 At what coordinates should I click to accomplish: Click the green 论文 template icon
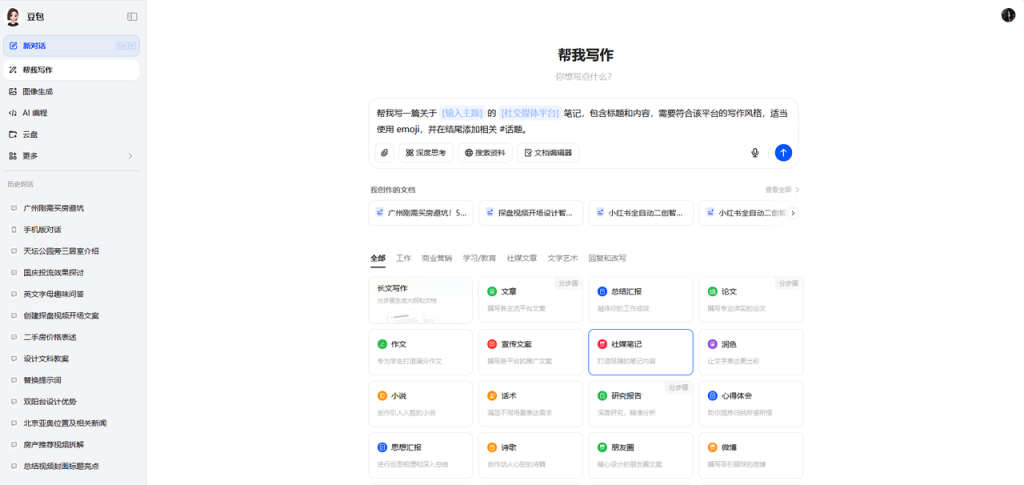(x=712, y=291)
